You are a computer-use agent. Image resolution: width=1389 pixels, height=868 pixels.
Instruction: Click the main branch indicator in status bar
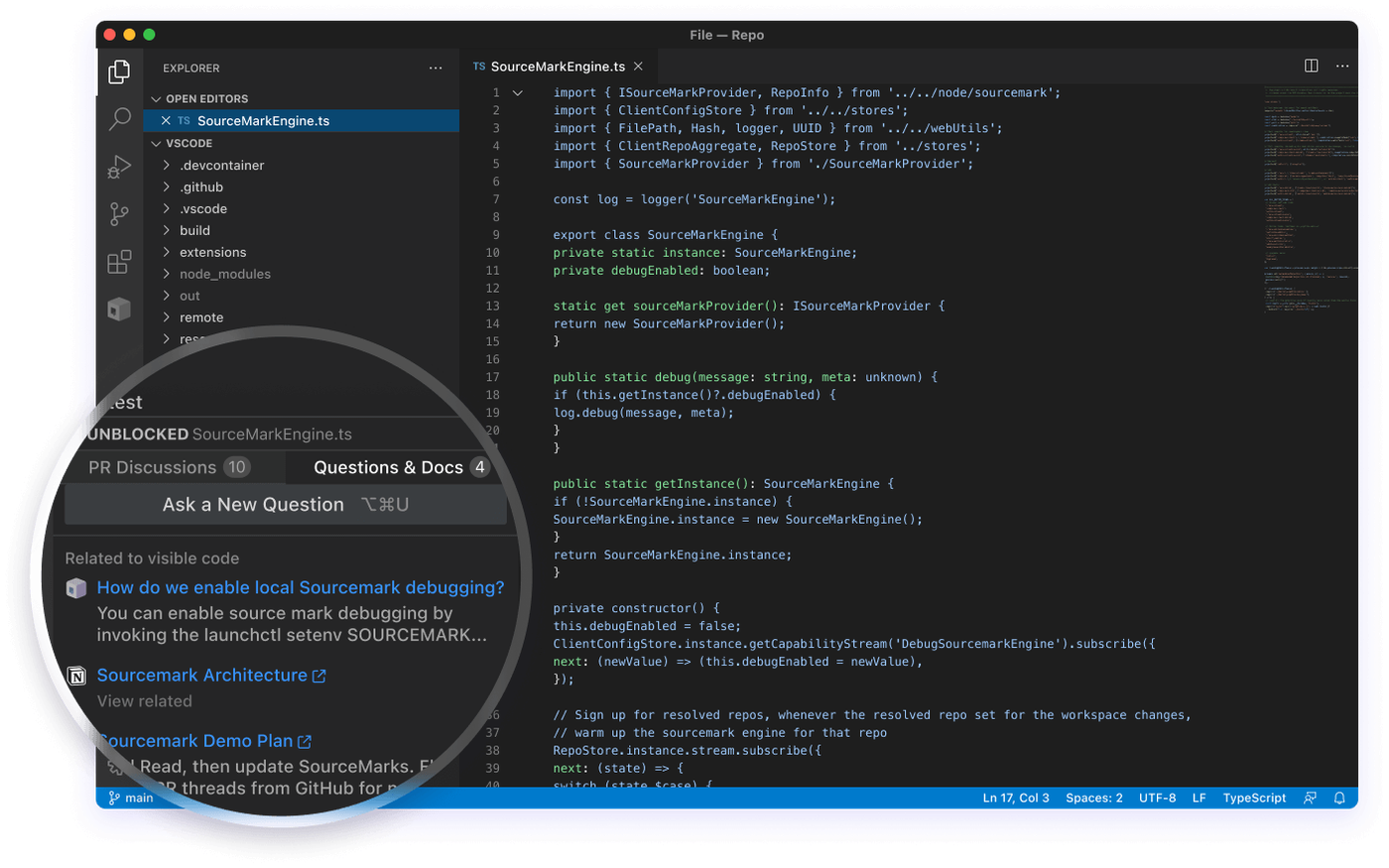[x=131, y=798]
